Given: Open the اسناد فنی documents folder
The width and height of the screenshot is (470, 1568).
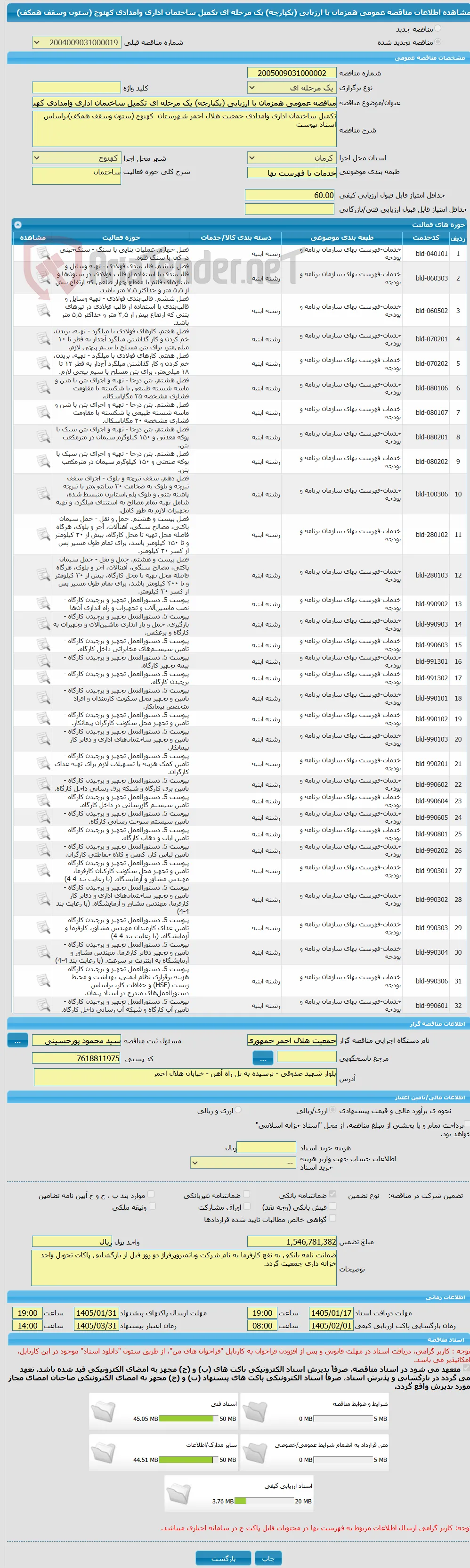Looking at the screenshot, I should [103, 1411].
